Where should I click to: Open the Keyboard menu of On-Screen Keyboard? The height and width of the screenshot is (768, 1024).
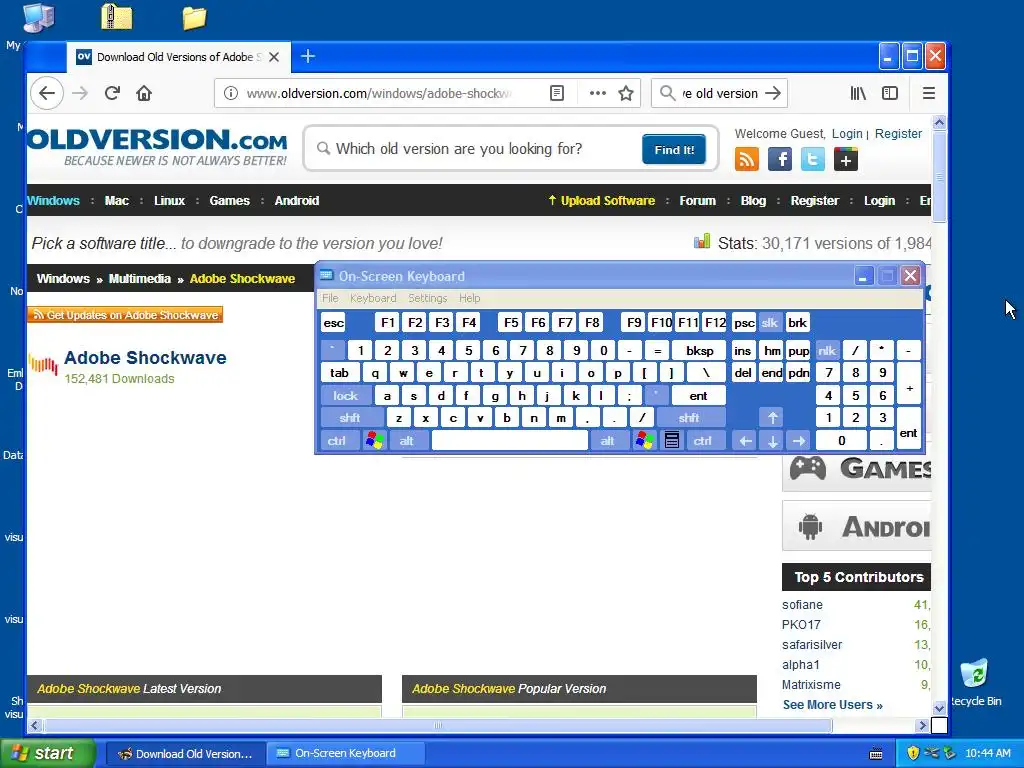373,298
